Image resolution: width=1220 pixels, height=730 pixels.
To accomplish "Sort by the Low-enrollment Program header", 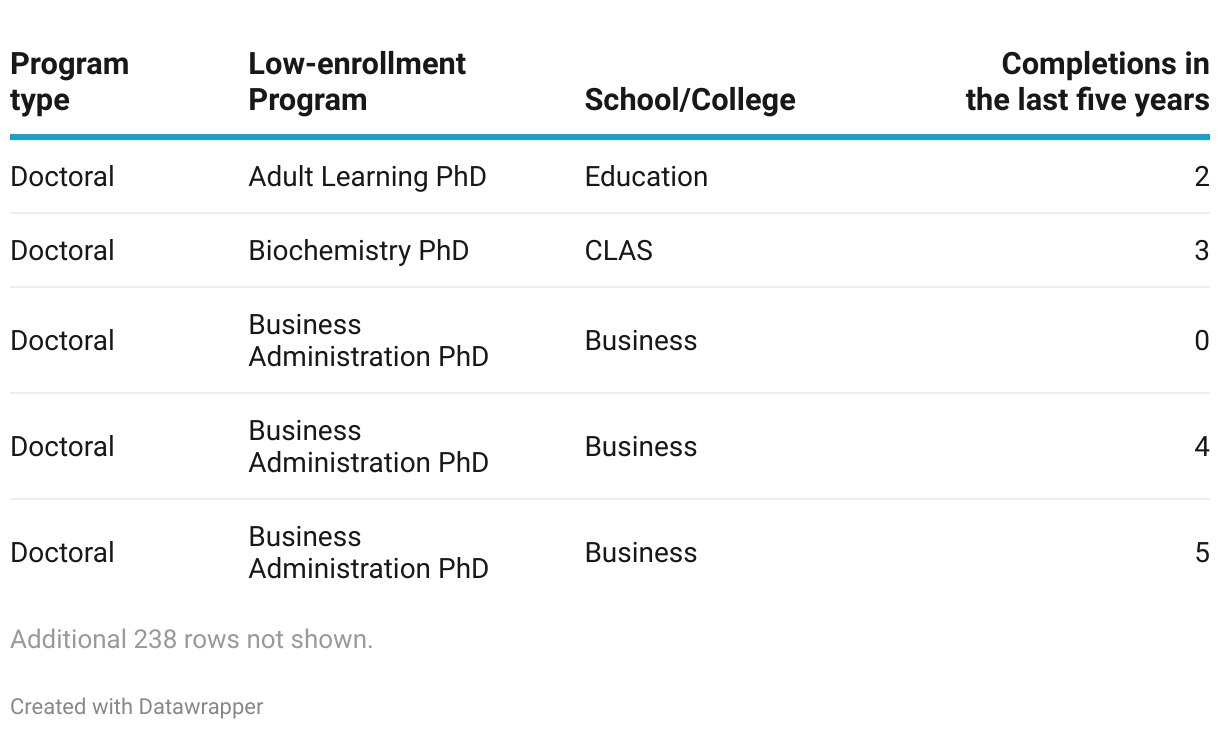I will [356, 82].
